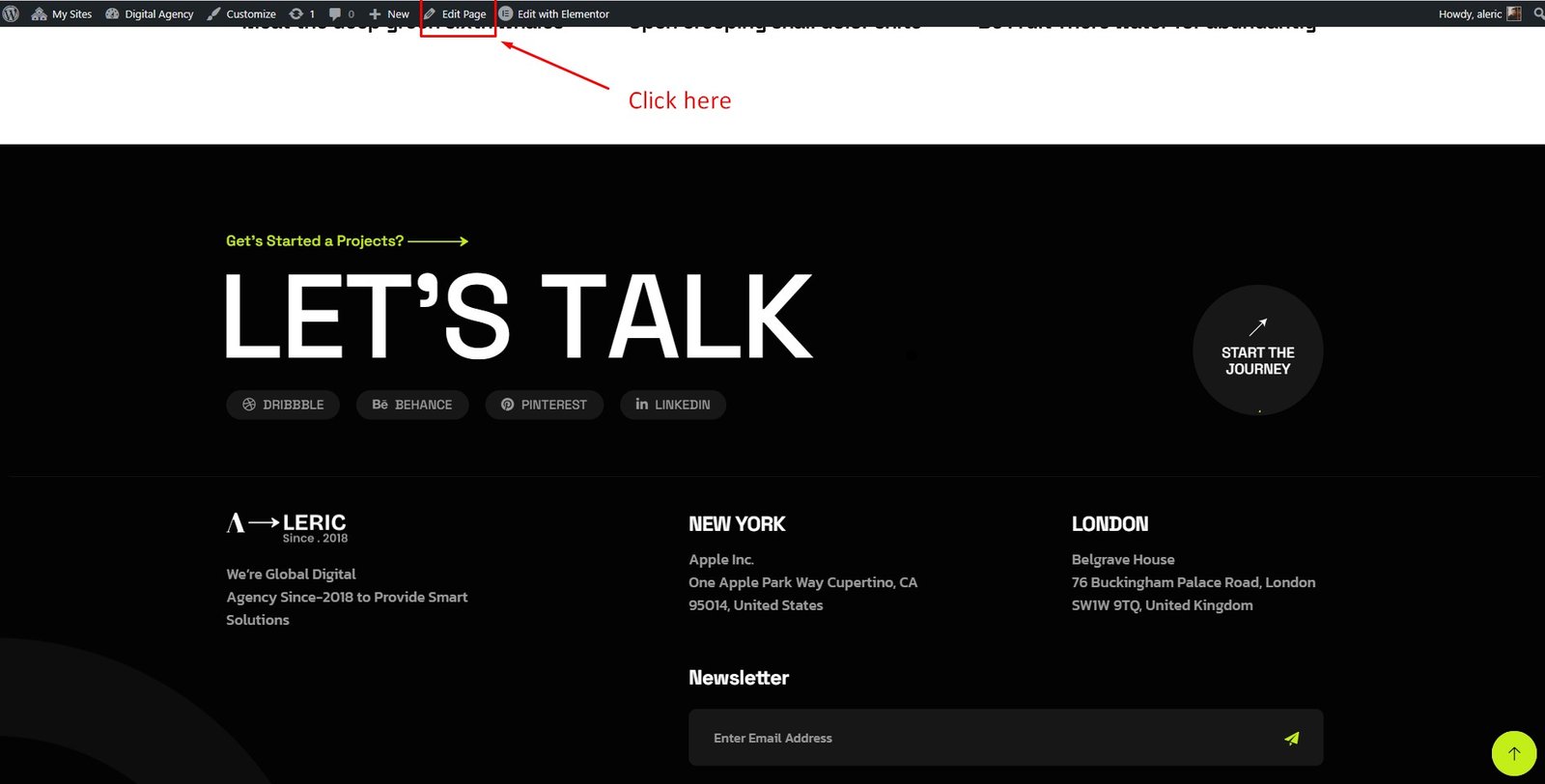Viewport: 1545px width, 784px height.
Task: Open the LinkedIn social link
Action: [673, 405]
